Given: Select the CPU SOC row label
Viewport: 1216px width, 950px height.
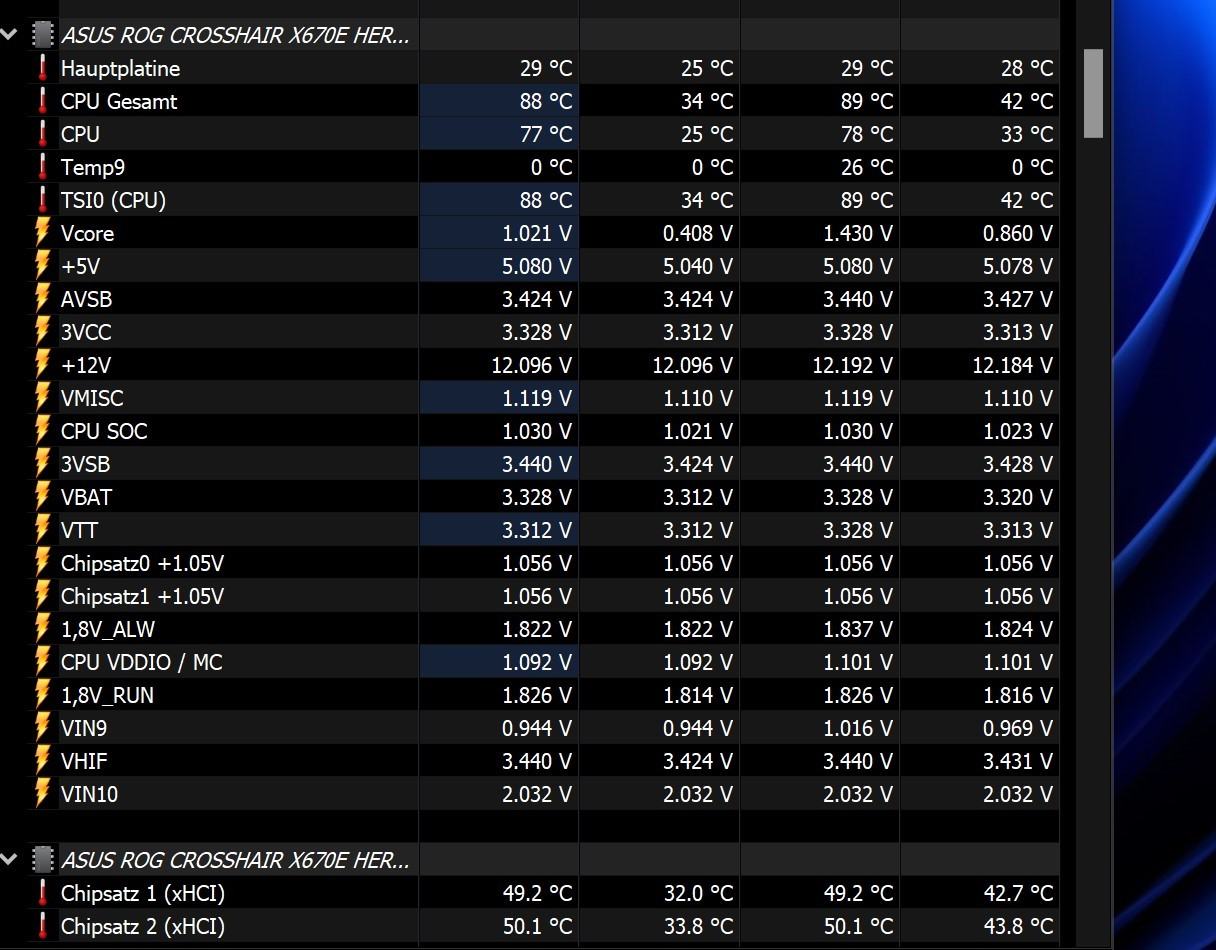Looking at the screenshot, I should pyautogui.click(x=104, y=431).
